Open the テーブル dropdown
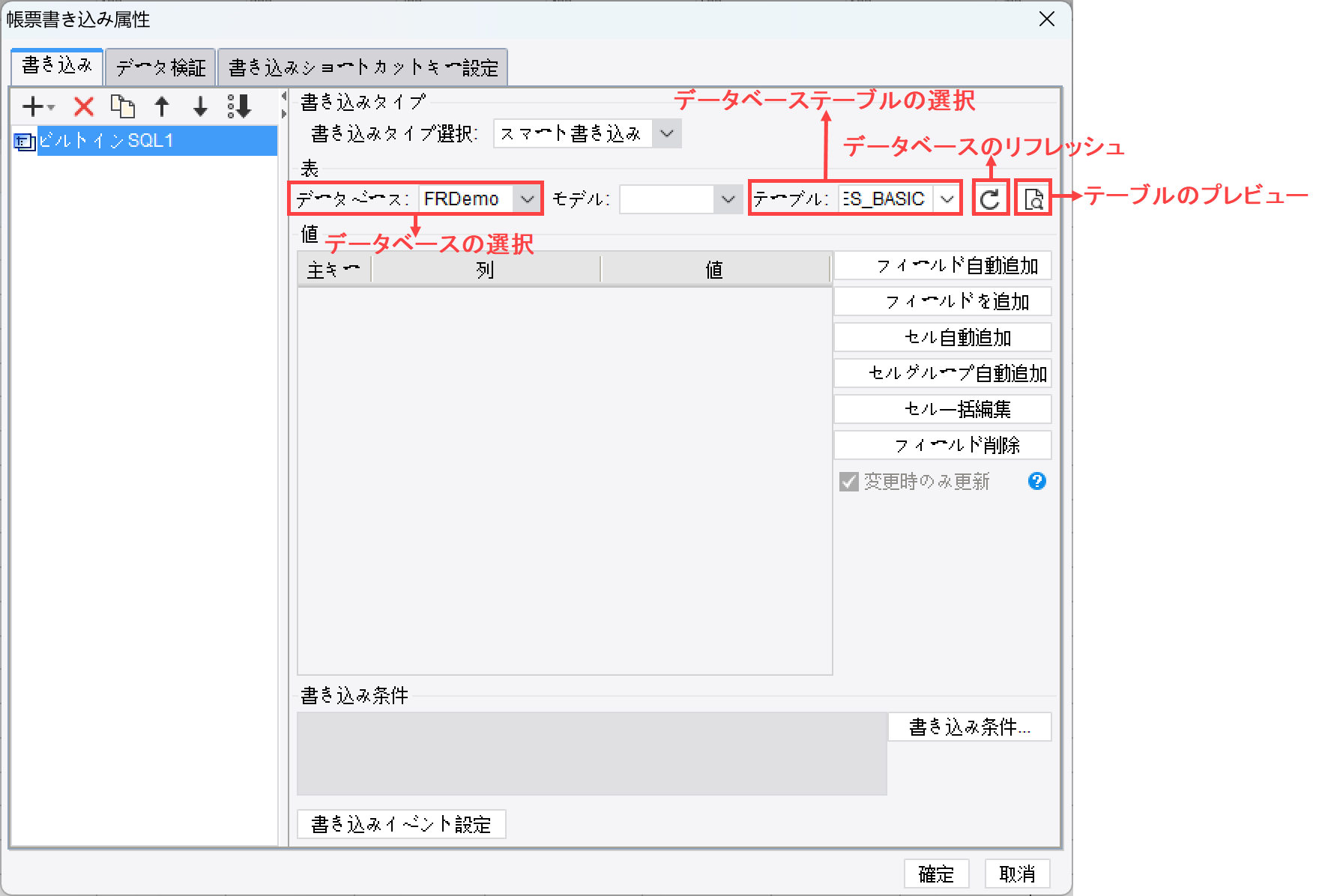The width and height of the screenshot is (1328, 896). coord(947,199)
